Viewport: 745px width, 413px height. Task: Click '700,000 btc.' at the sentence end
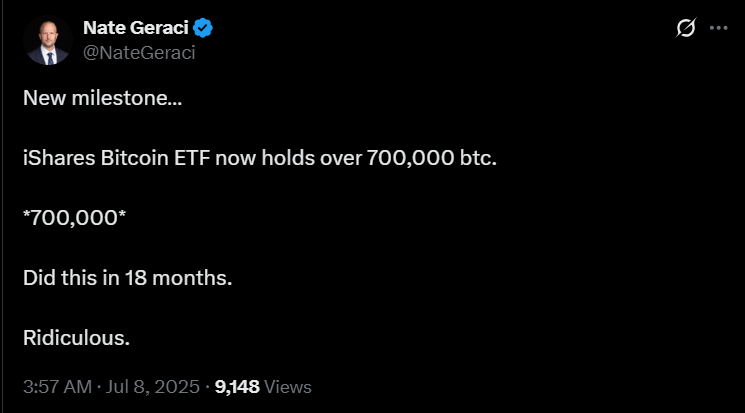click(x=431, y=158)
